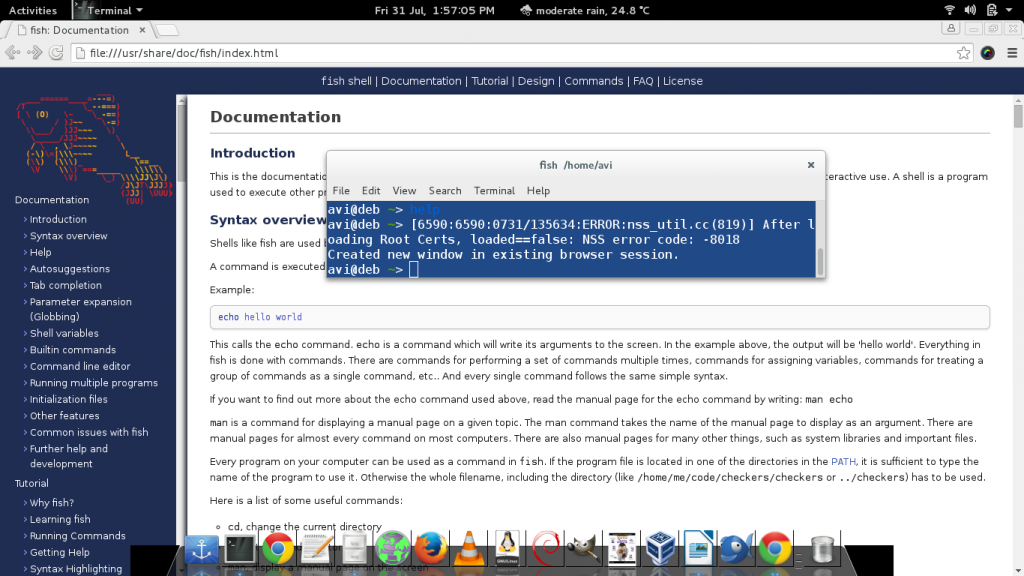Screen dimensions: 1024x576
Task: Launch VLC media player from the dock
Action: pos(467,548)
